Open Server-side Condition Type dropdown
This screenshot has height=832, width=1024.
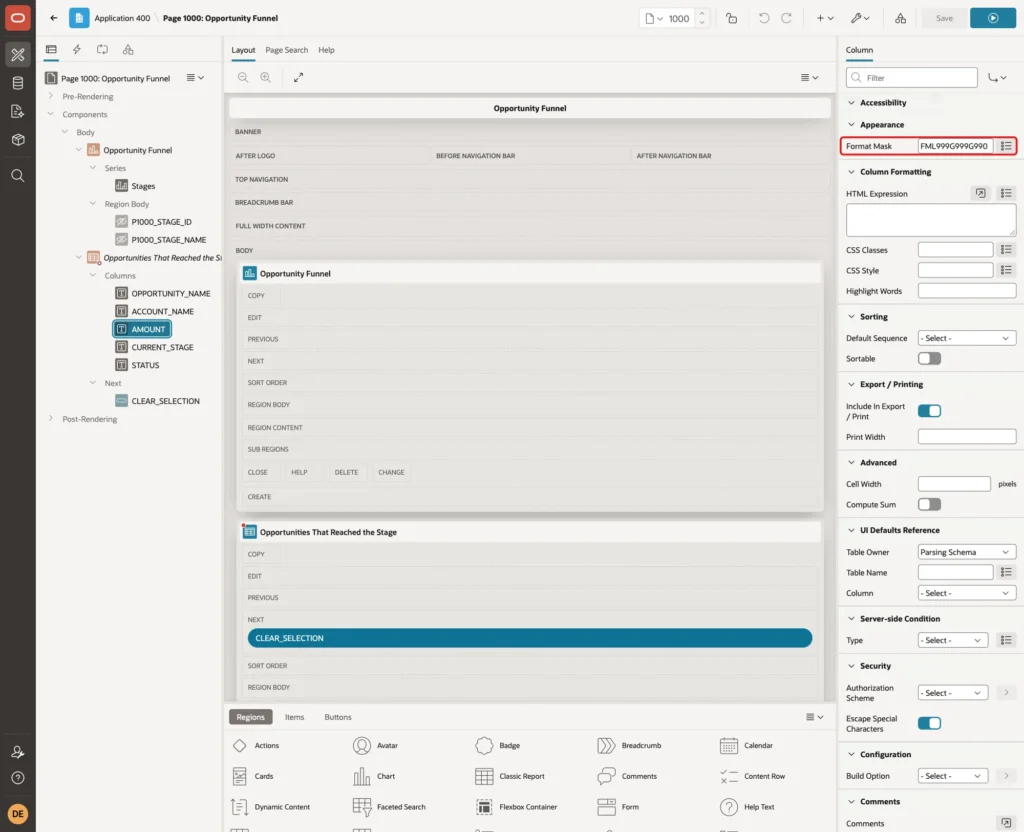pos(952,641)
